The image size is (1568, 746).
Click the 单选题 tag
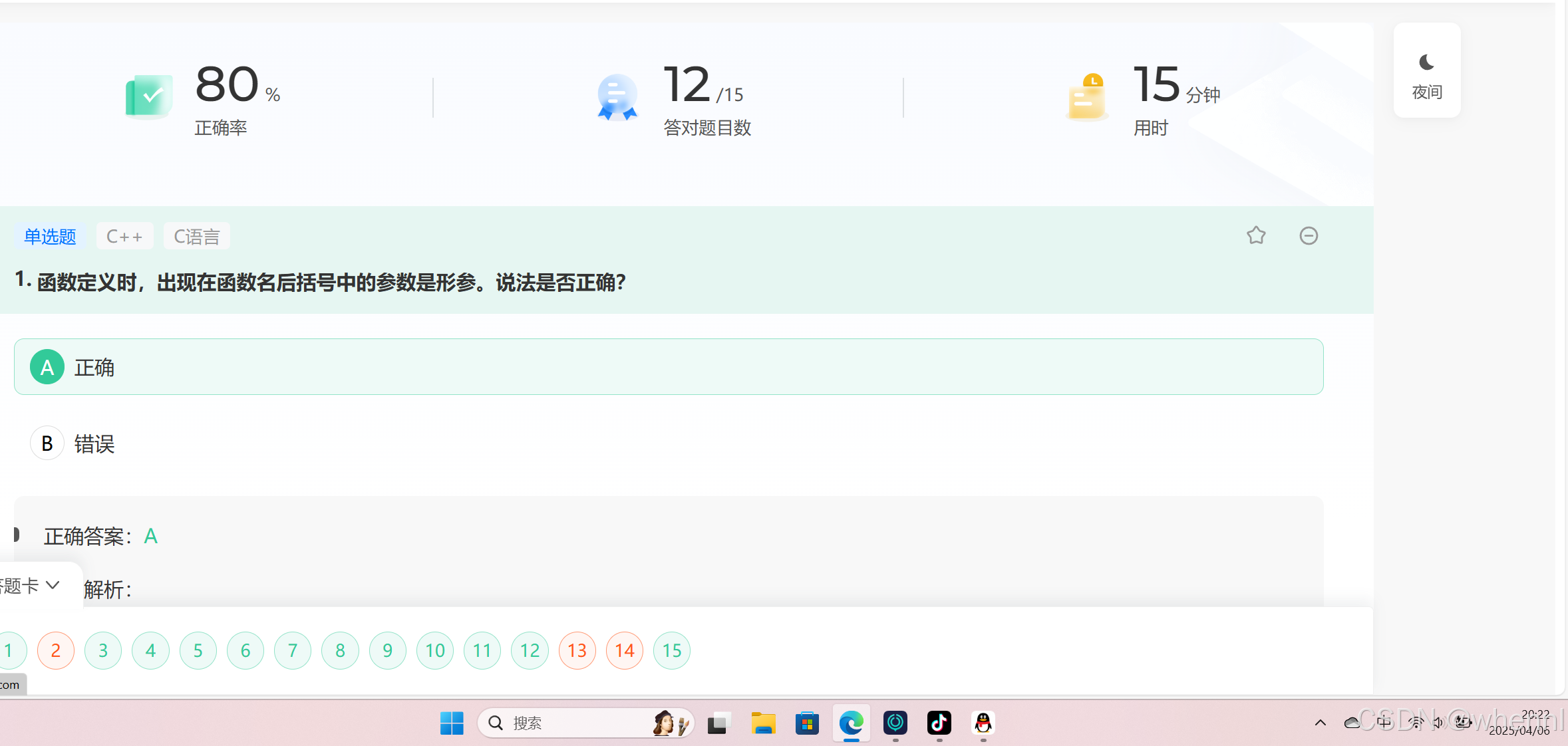tap(50, 236)
